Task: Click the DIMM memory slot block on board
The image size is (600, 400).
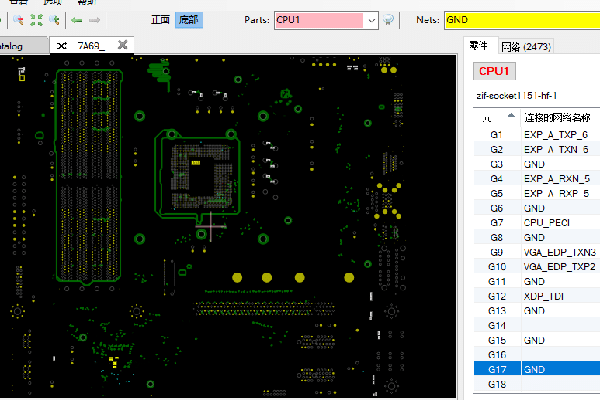Action: pos(89,176)
